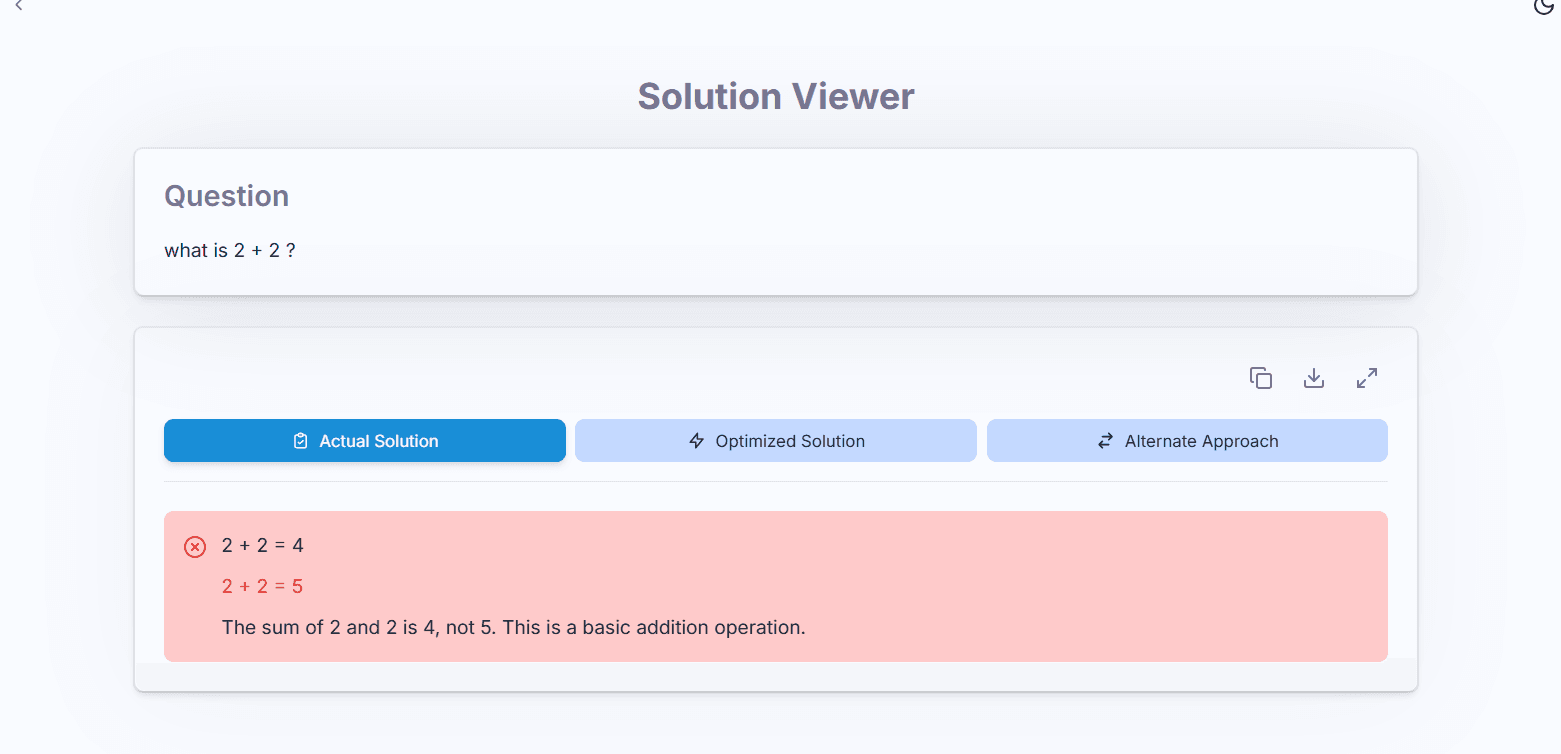Click the red line '2 + 2 = 5'
The width and height of the screenshot is (1561, 754).
click(x=262, y=586)
